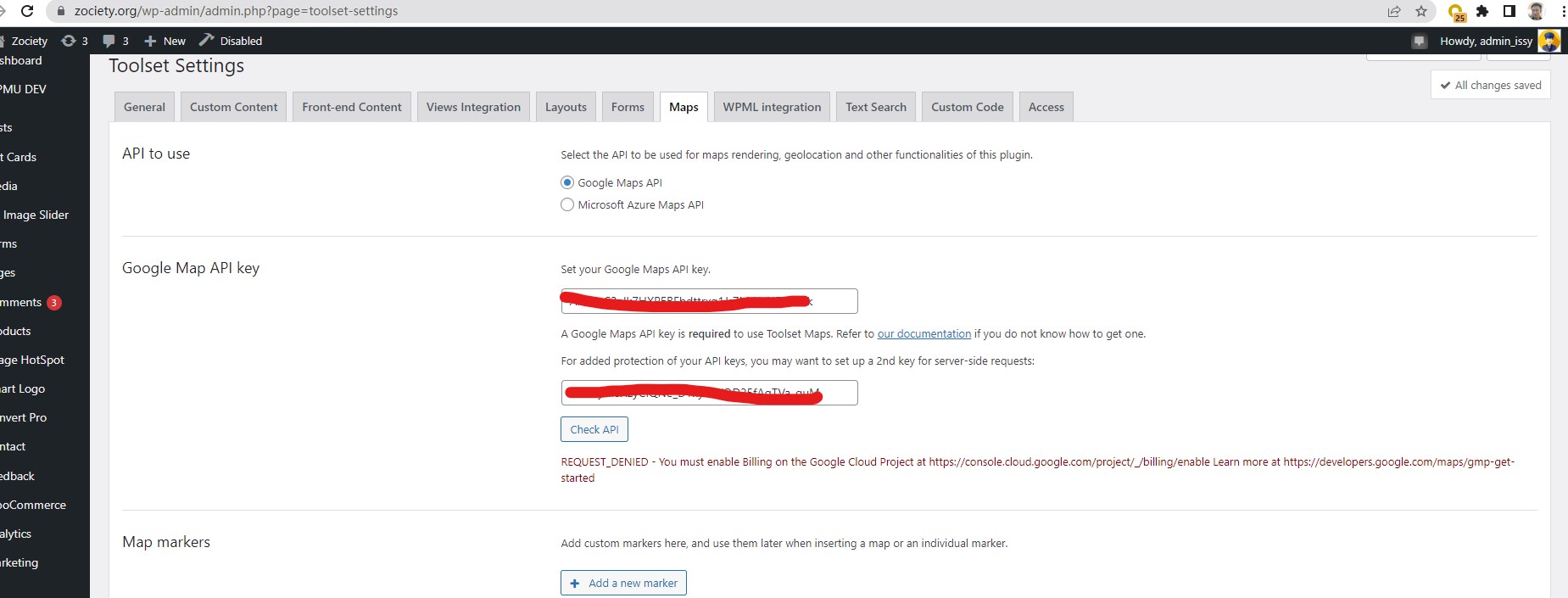The image size is (1568, 598).
Task: Open the our documentation link
Action: 924,333
